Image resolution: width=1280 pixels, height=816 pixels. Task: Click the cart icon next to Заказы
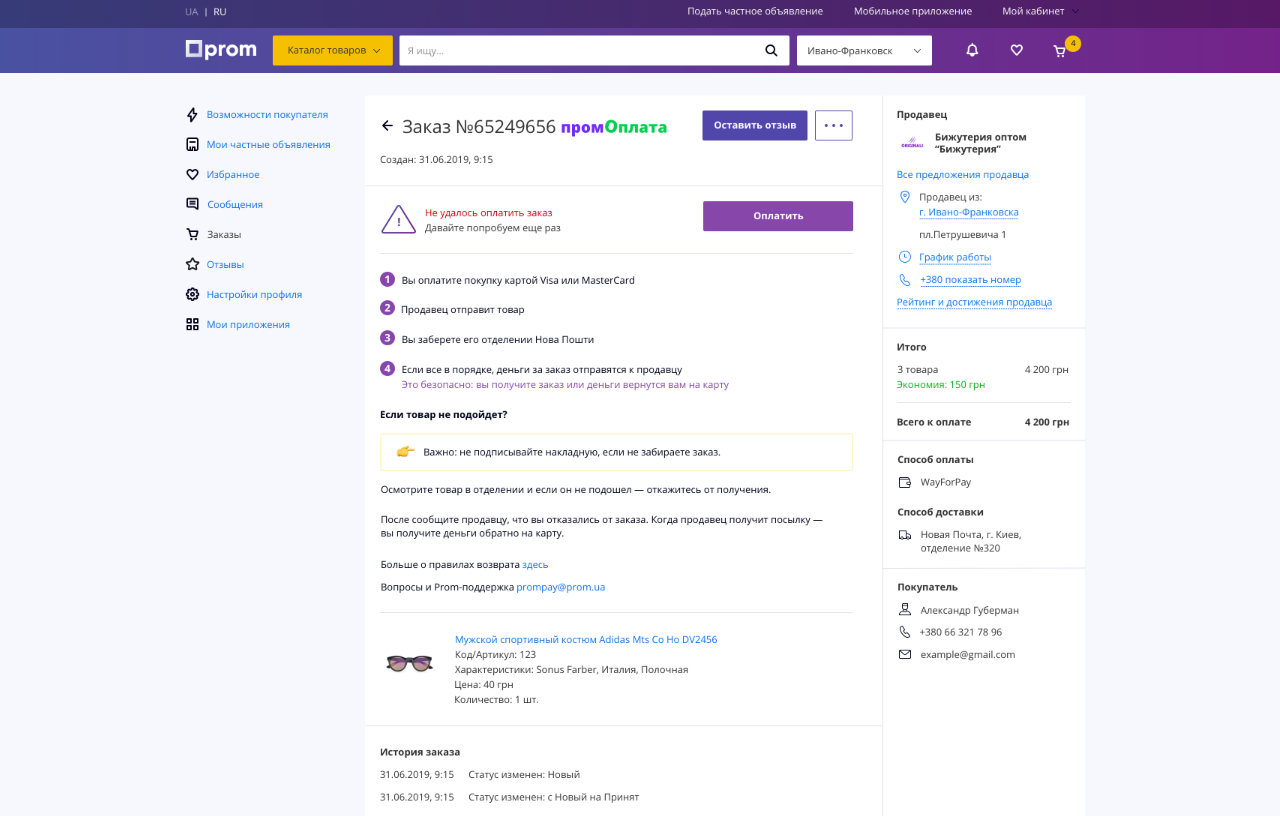point(192,234)
